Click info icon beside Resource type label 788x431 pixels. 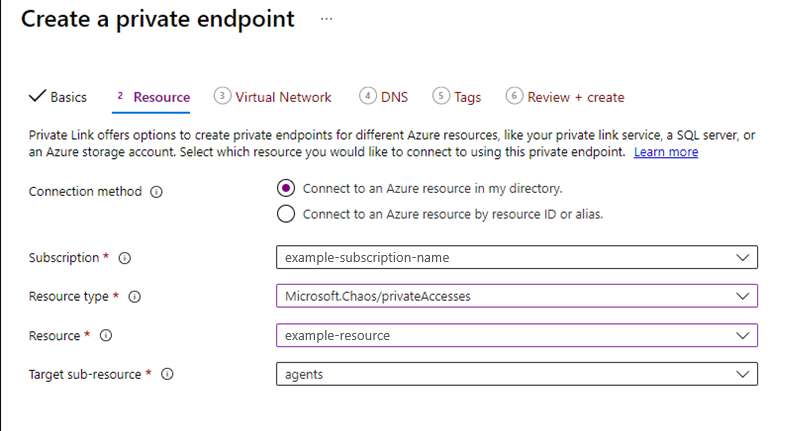pyautogui.click(x=135, y=297)
